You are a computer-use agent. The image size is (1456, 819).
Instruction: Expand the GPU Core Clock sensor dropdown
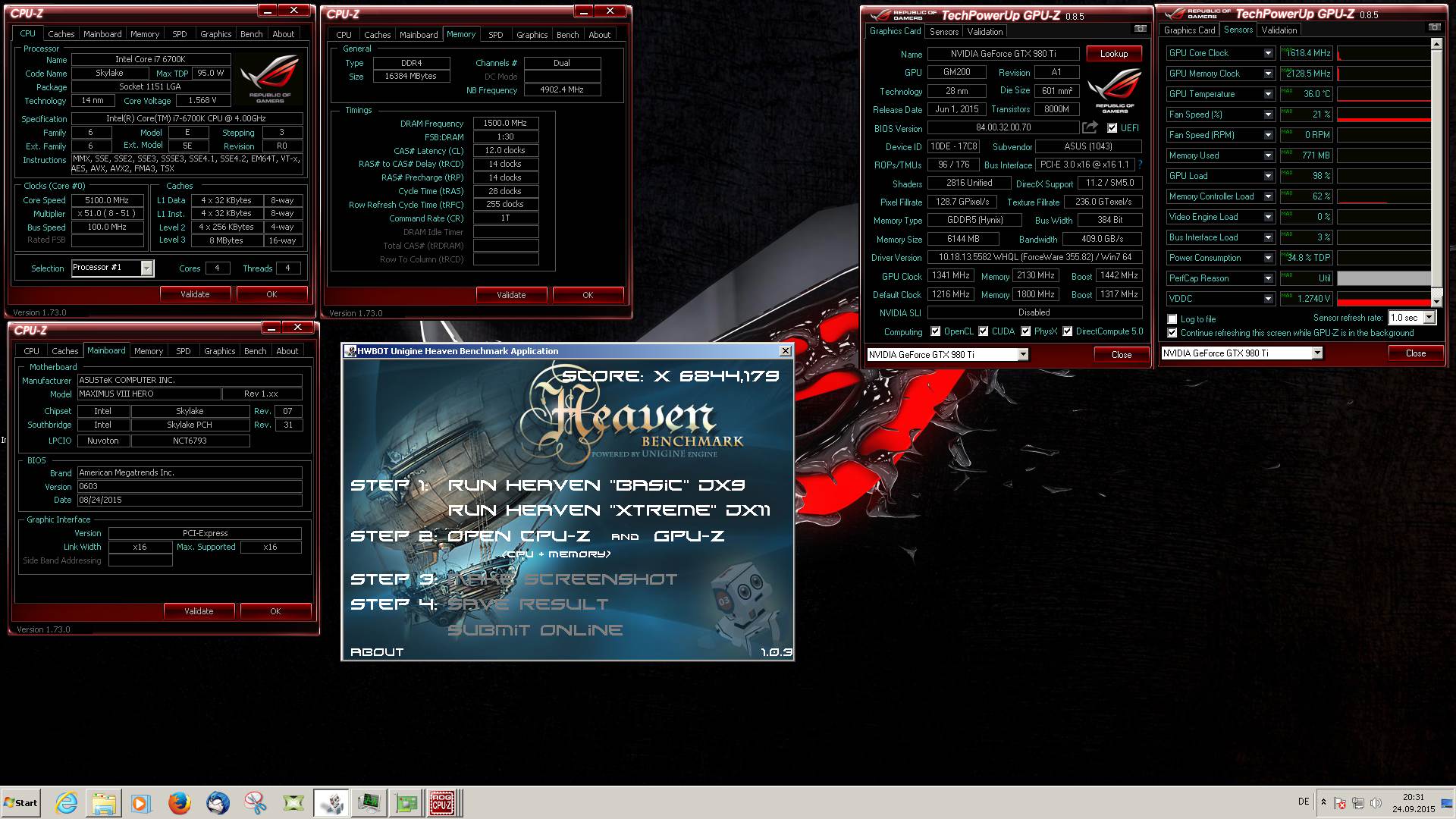point(1268,53)
